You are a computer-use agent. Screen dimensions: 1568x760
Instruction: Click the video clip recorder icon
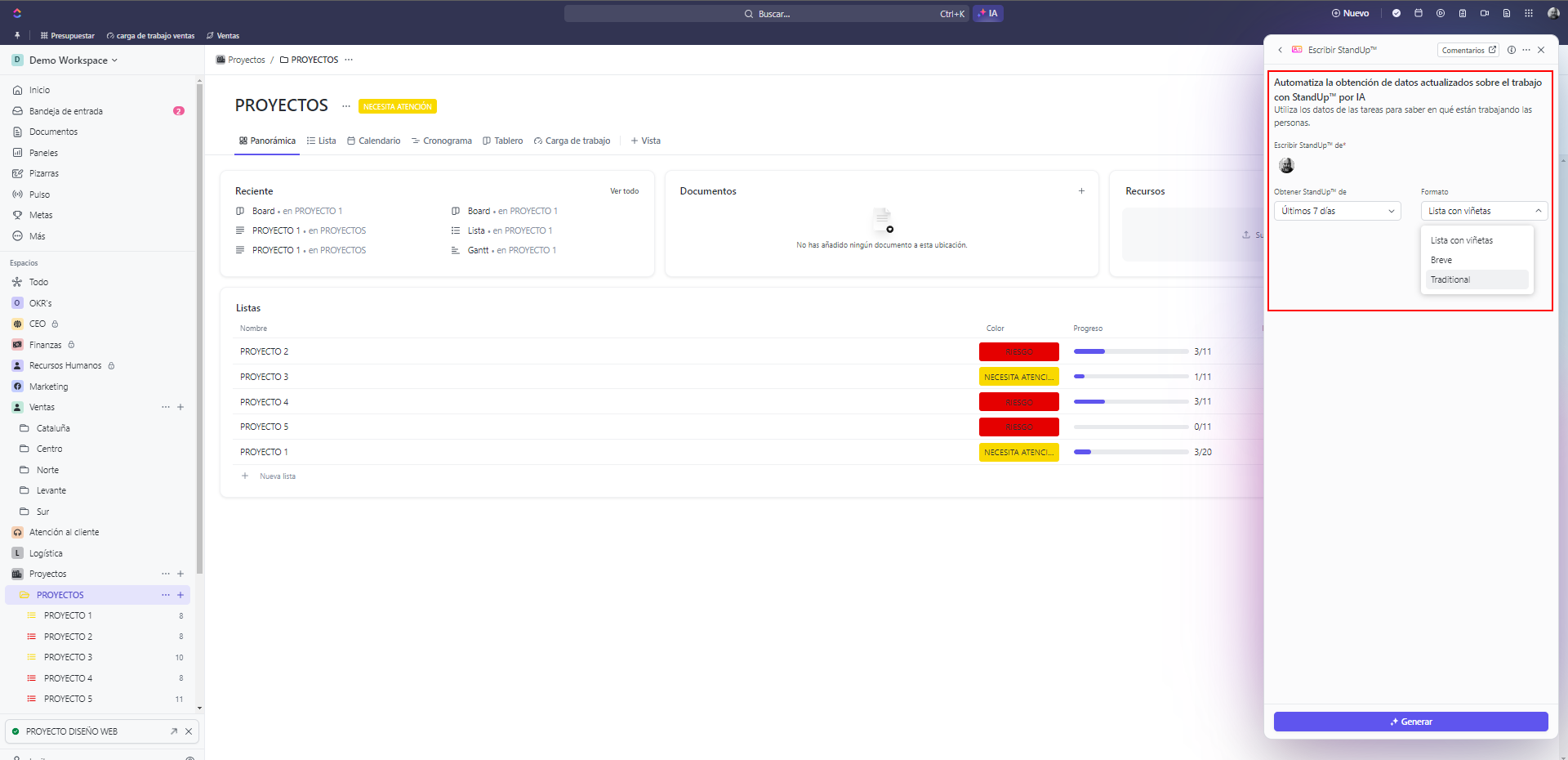tap(1485, 13)
